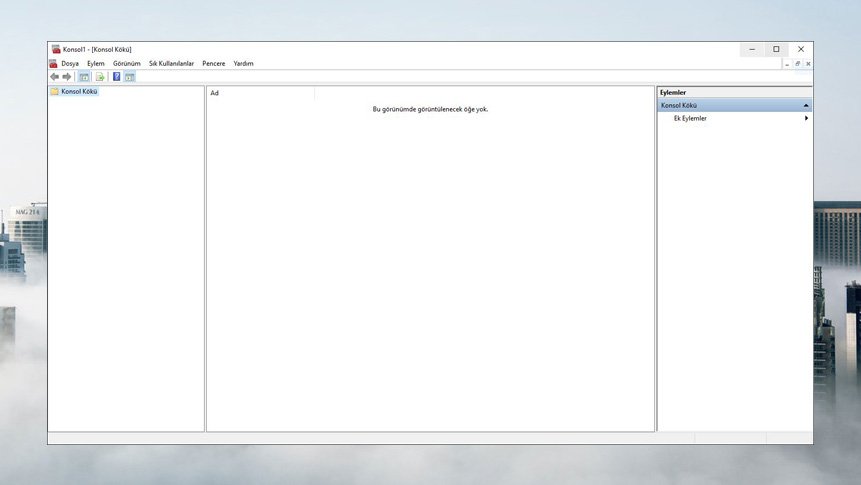The width and height of the screenshot is (861, 485).
Task: Open the Yardım menu
Action: point(243,63)
